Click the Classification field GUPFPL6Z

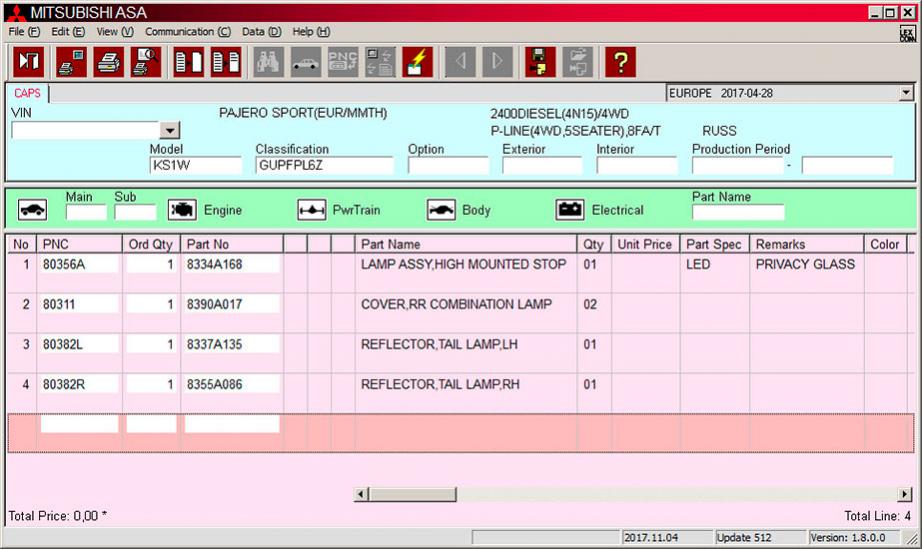click(325, 165)
